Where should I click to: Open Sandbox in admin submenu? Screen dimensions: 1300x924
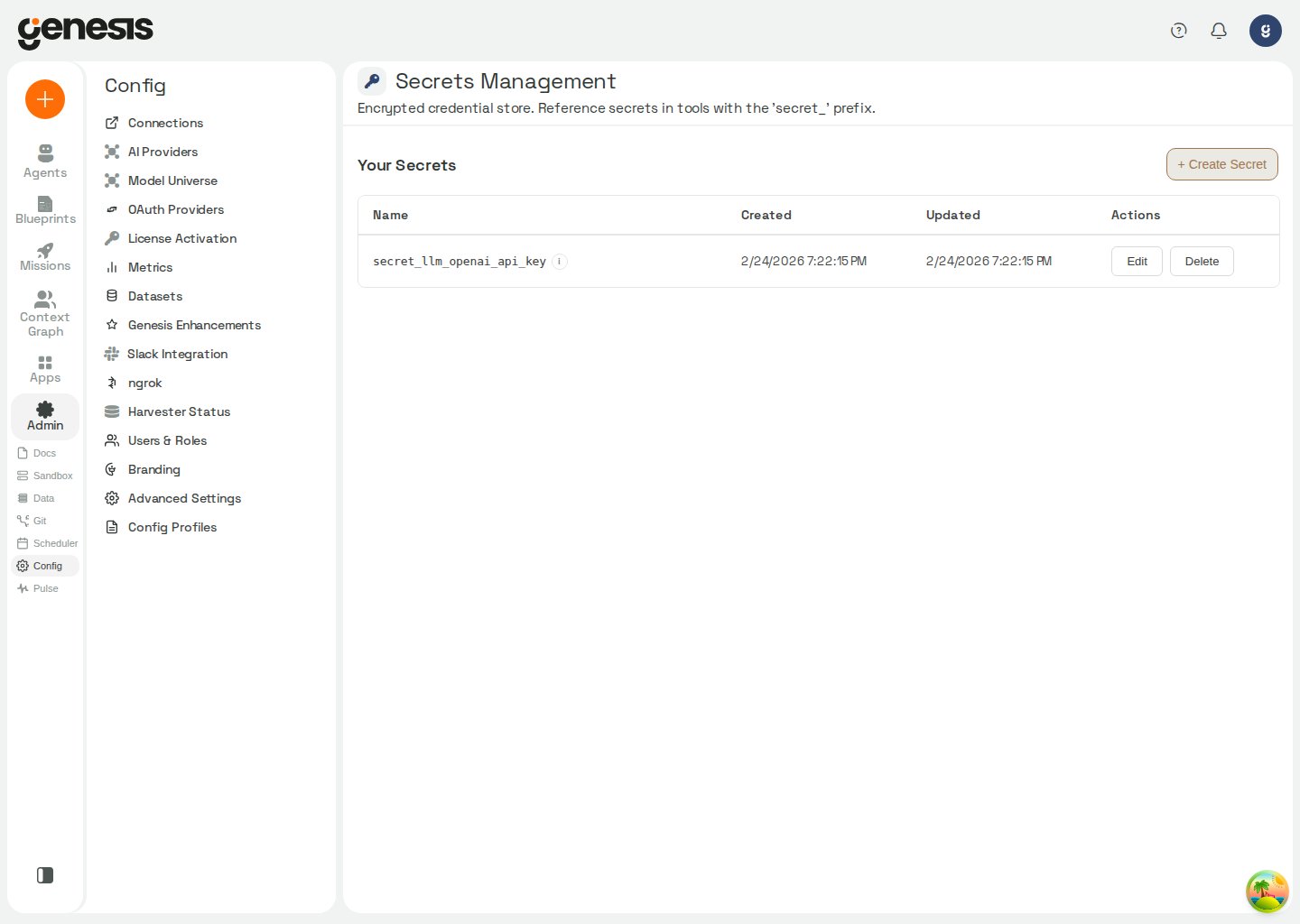click(45, 476)
